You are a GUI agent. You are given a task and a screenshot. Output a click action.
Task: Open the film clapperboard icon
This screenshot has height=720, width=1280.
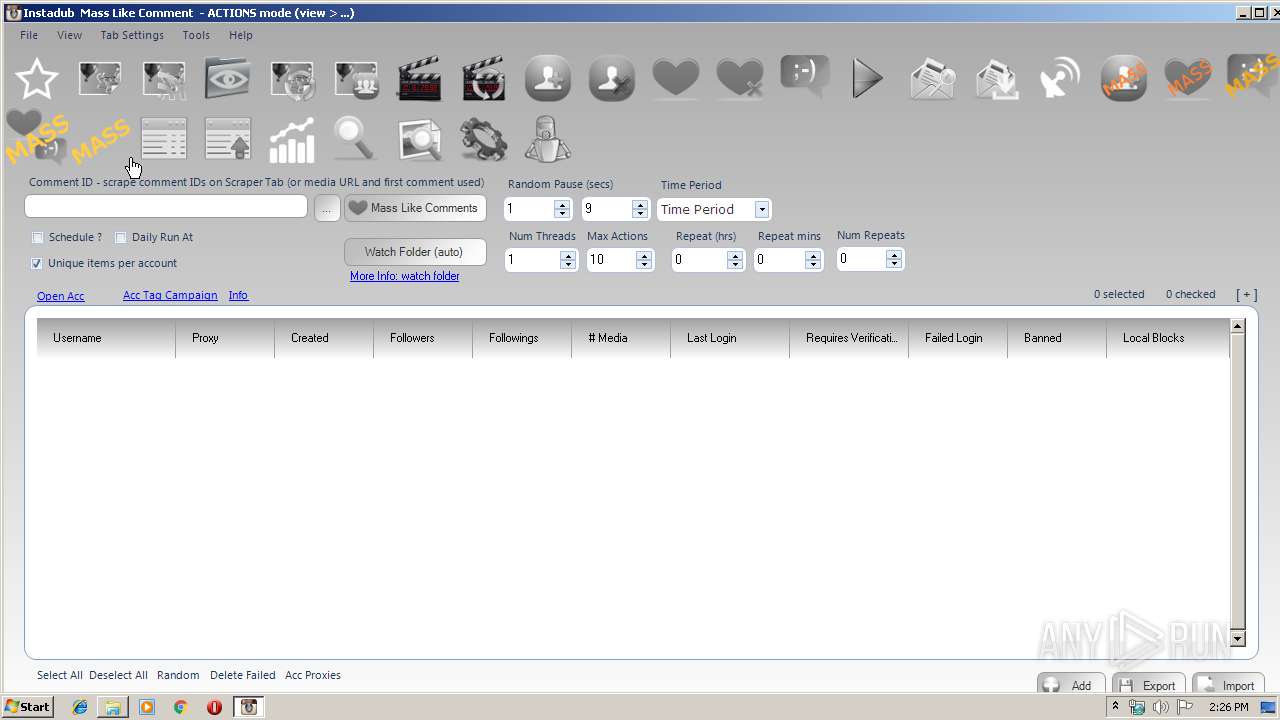pos(420,79)
